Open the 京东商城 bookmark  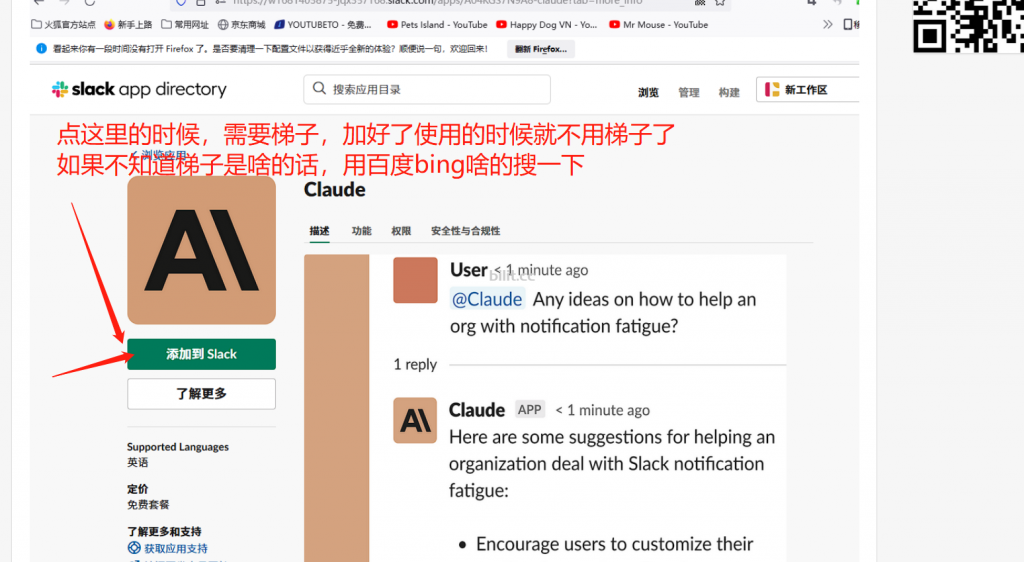pos(242,25)
